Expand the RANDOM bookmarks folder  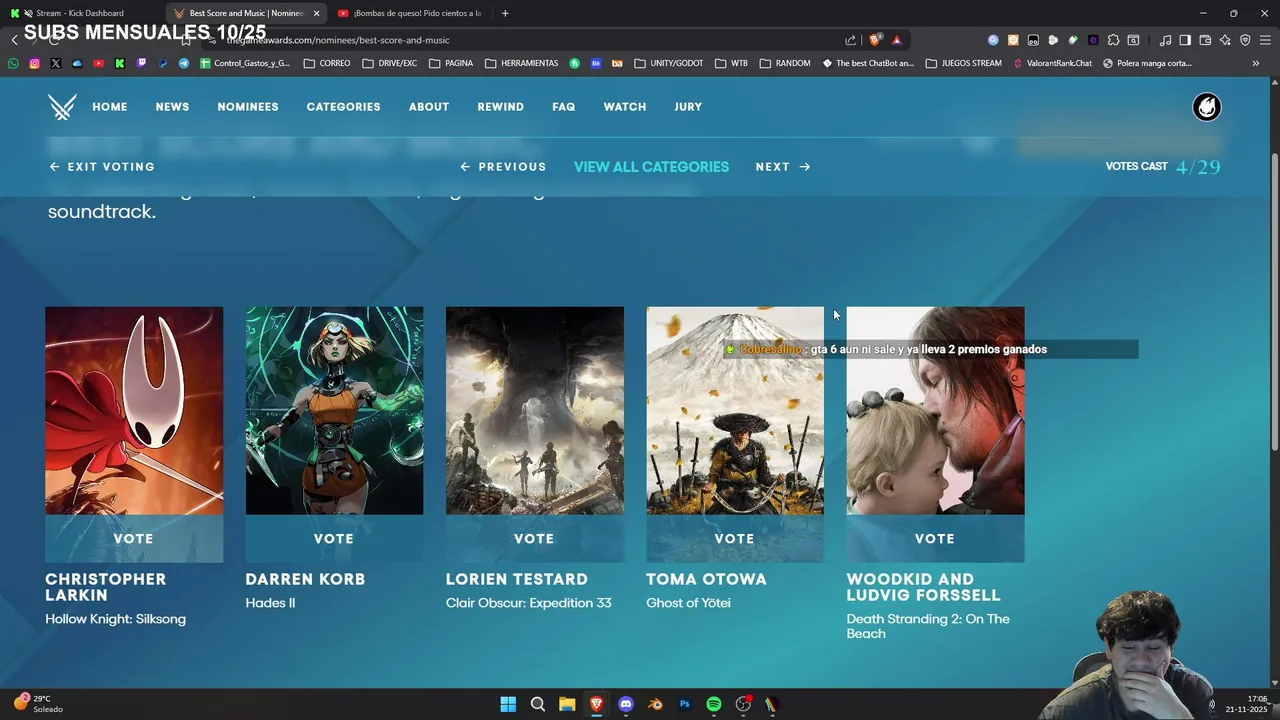click(785, 63)
